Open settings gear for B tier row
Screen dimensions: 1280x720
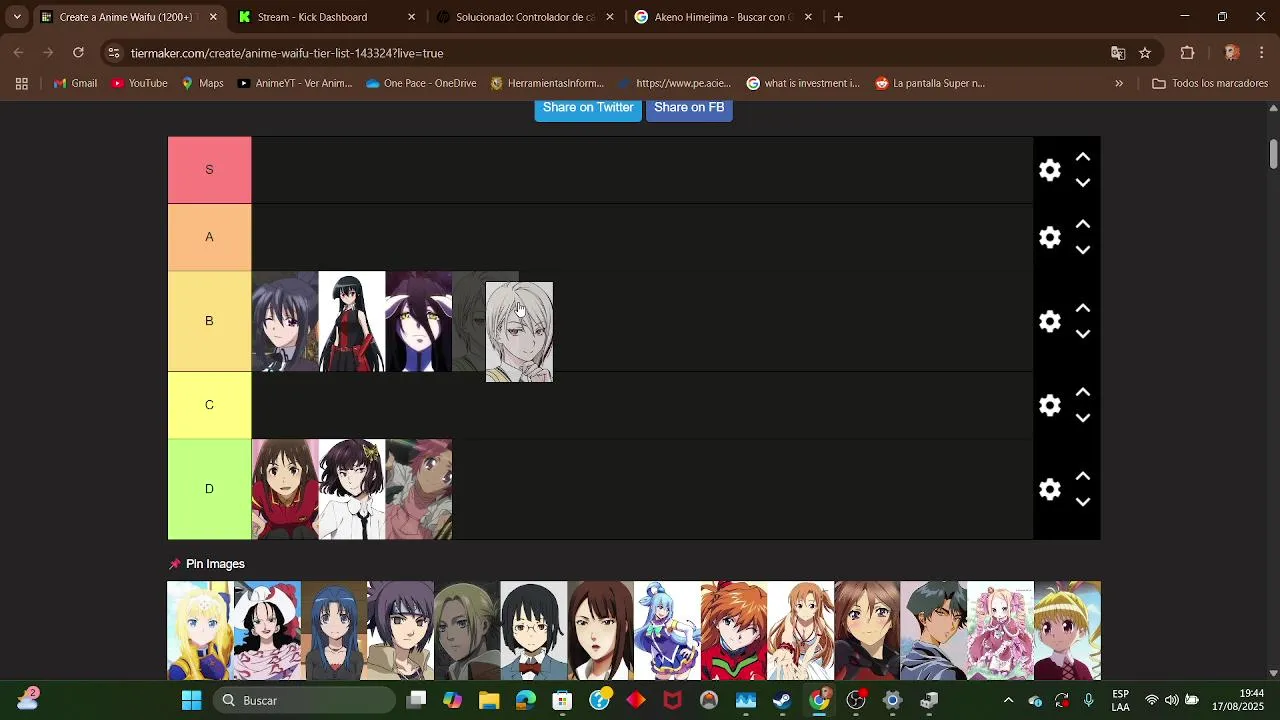tap(1049, 321)
